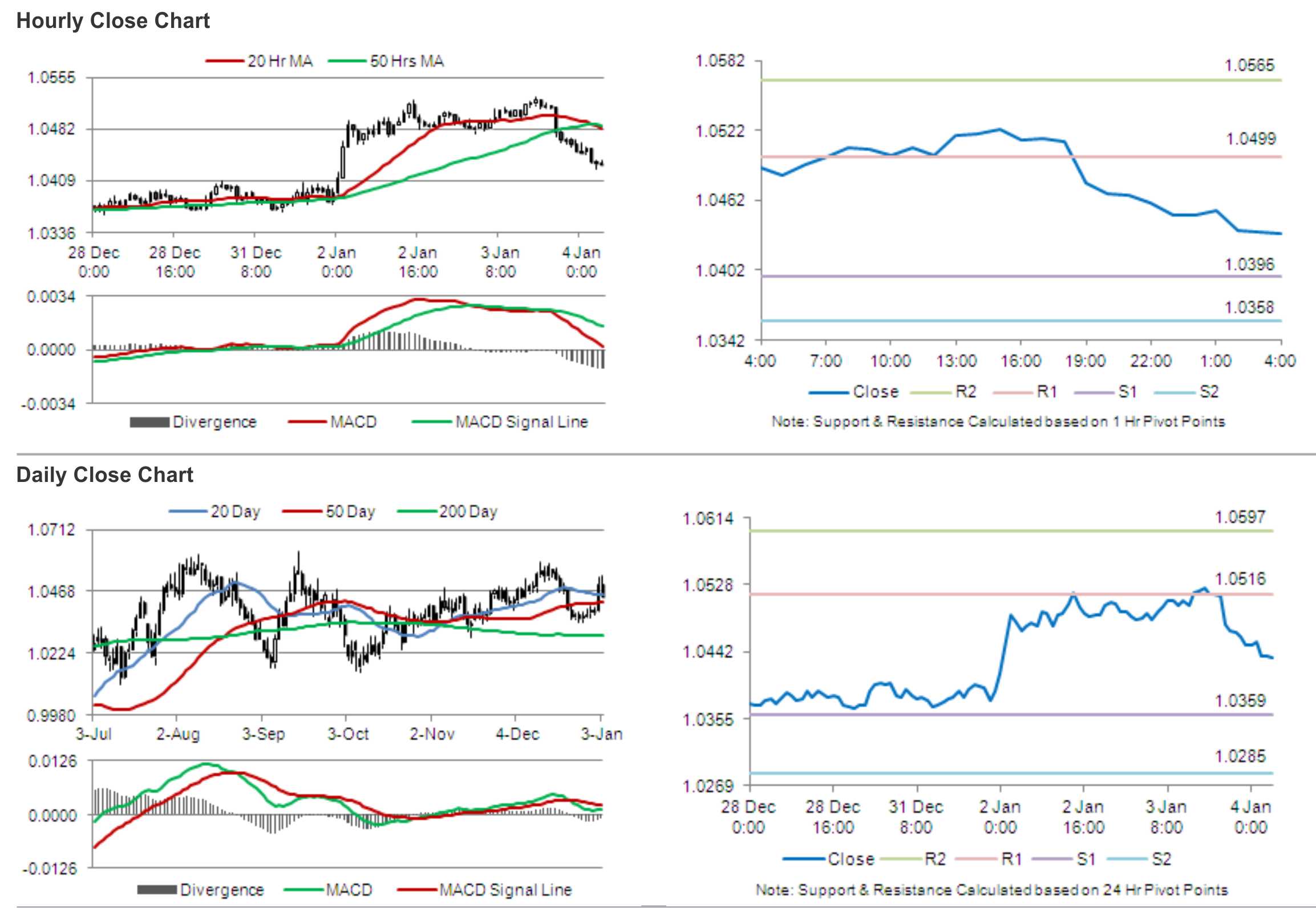
Task: Click the -0.0034 MACD axis value
Action: coord(48,404)
